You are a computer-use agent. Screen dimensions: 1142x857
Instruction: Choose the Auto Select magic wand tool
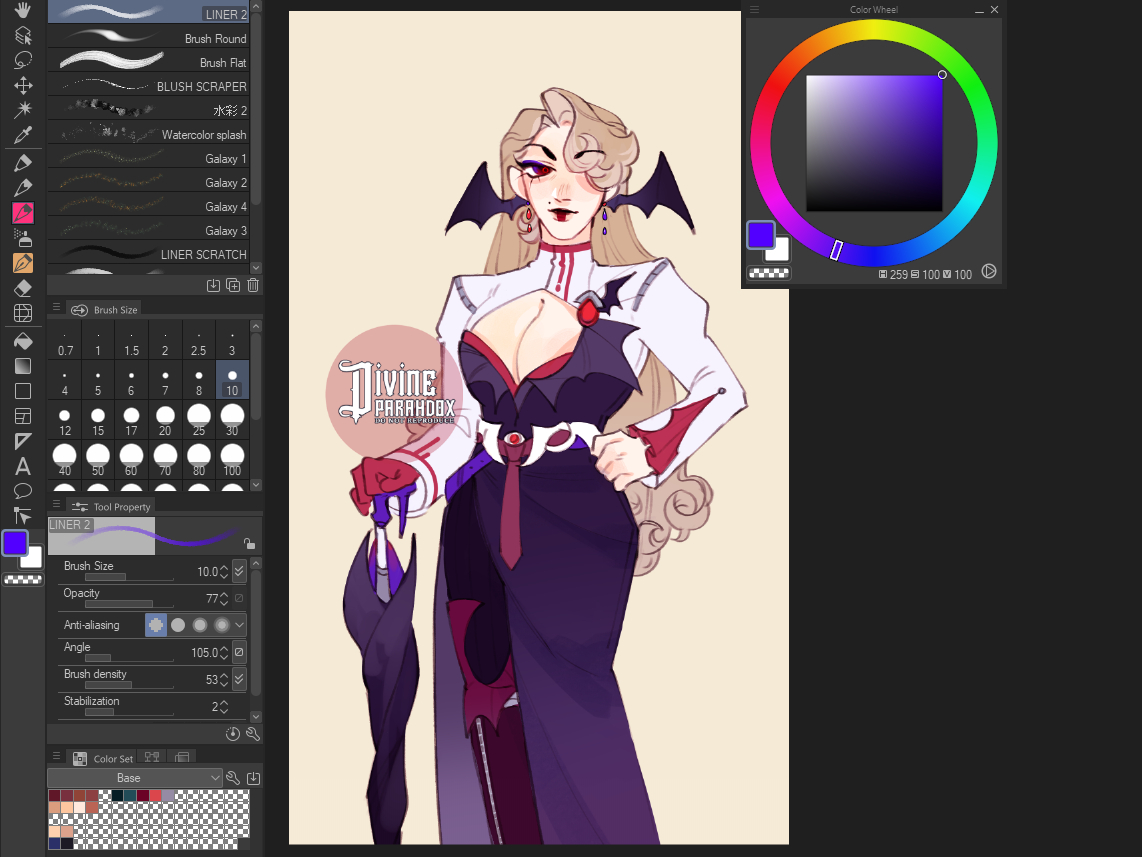click(22, 110)
